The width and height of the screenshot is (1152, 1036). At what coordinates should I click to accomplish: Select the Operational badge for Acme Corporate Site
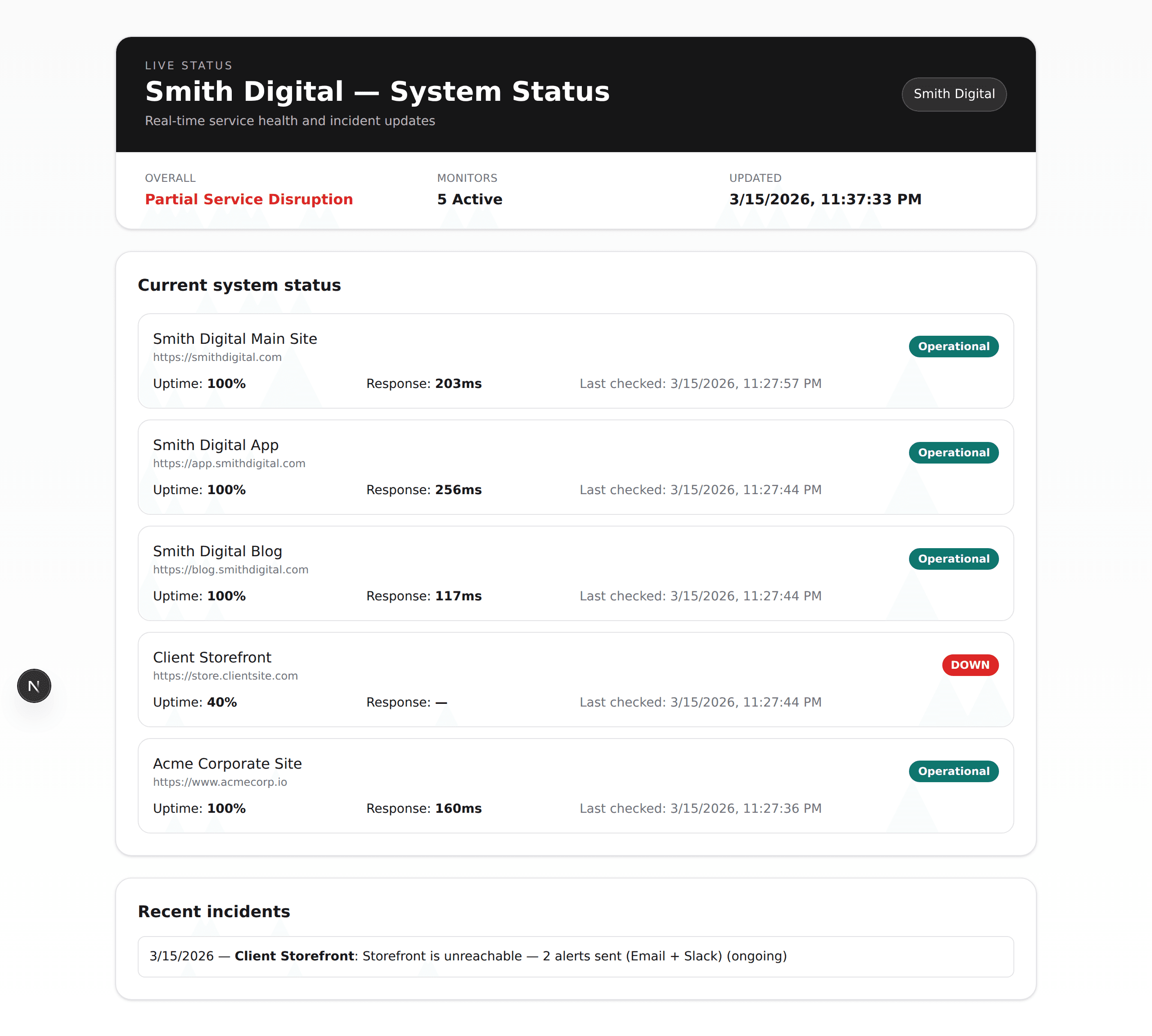click(954, 771)
